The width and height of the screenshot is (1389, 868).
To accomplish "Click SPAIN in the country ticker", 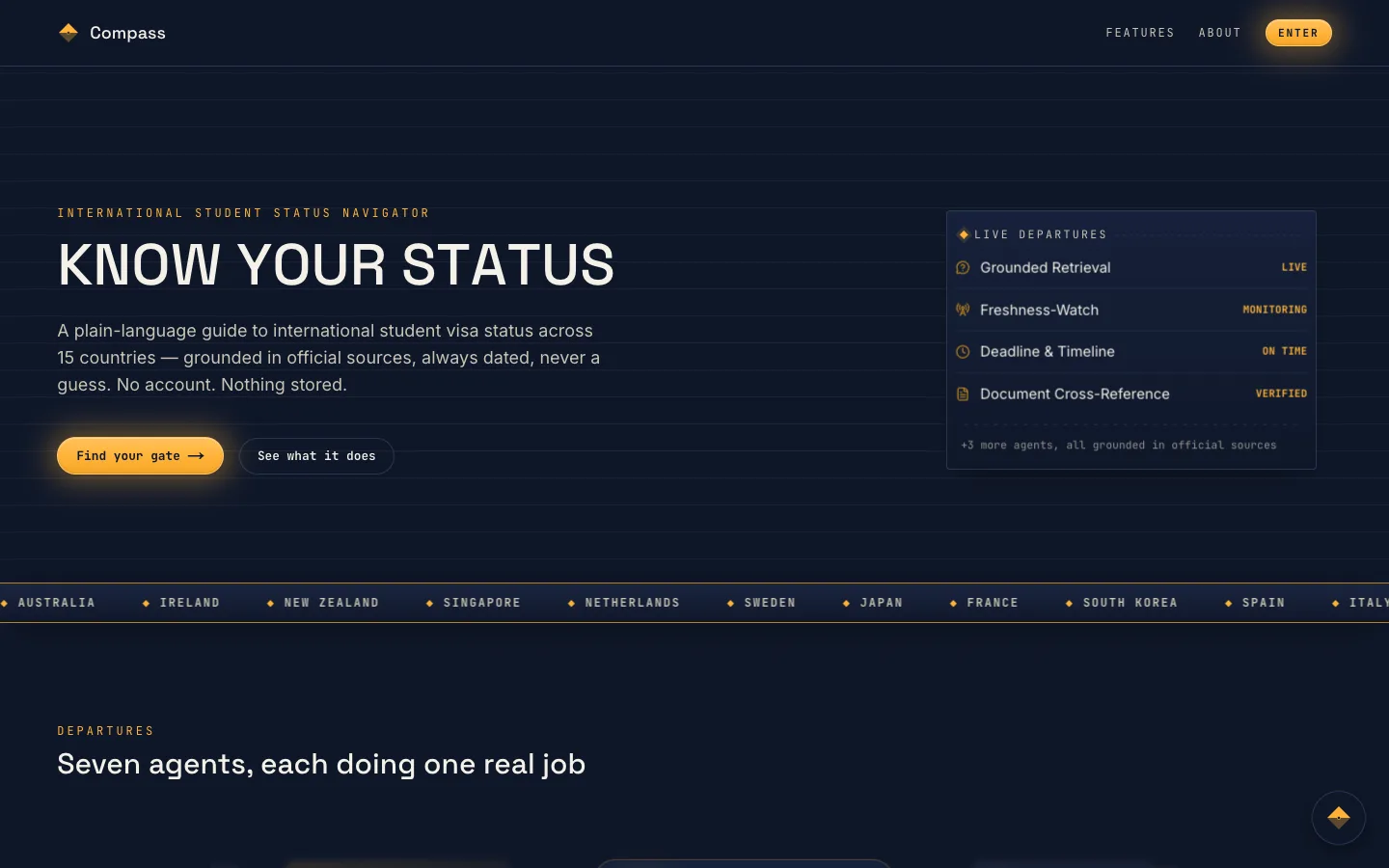I will click(x=1263, y=603).
